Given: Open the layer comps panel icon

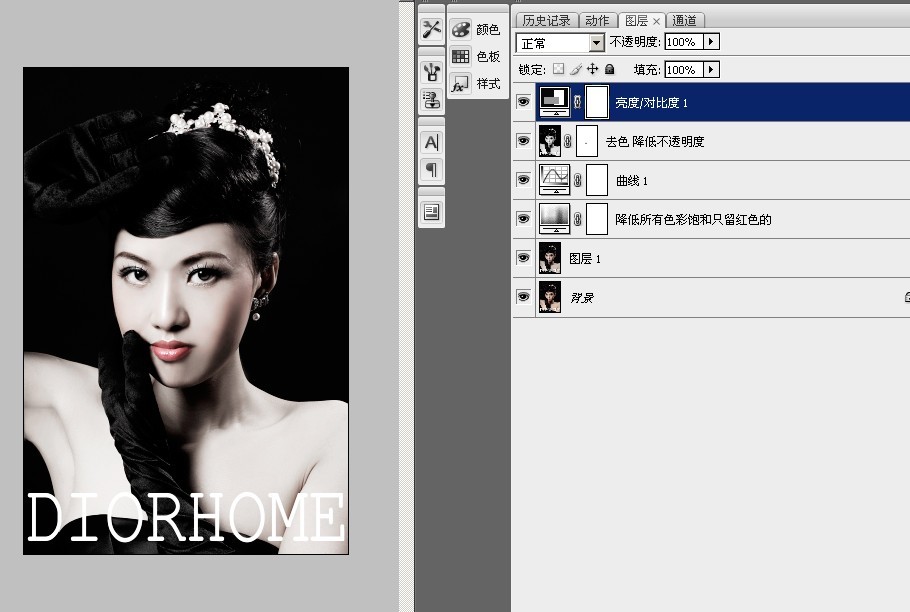Looking at the screenshot, I should 431,212.
